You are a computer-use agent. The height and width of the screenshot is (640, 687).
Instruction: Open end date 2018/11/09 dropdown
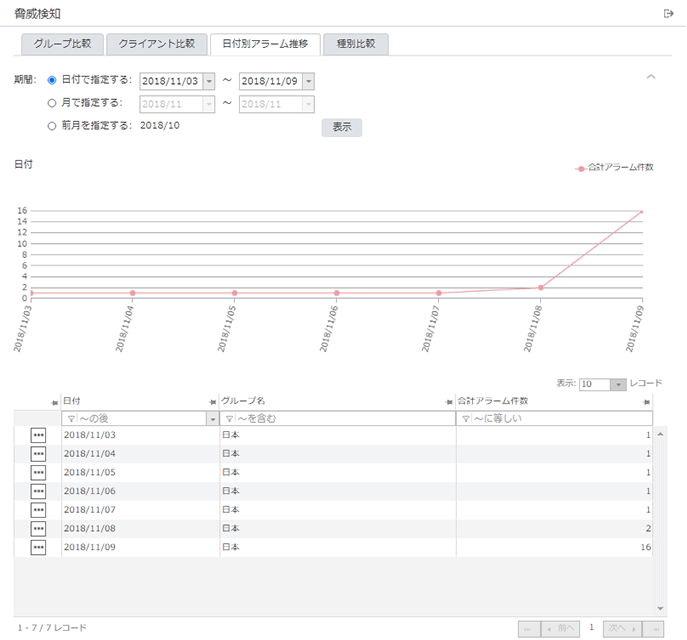[x=308, y=81]
